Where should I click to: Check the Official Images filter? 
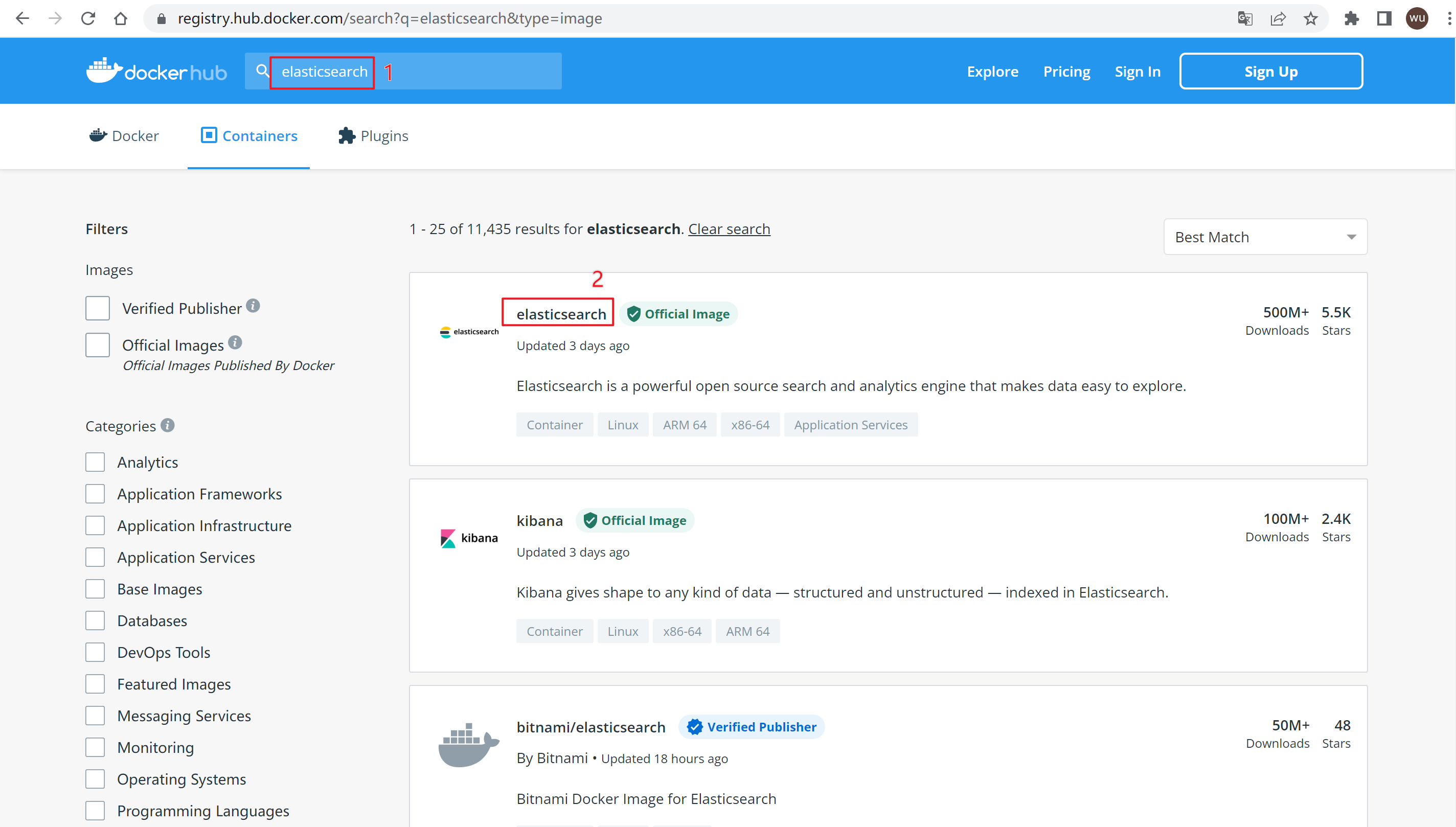(98, 346)
